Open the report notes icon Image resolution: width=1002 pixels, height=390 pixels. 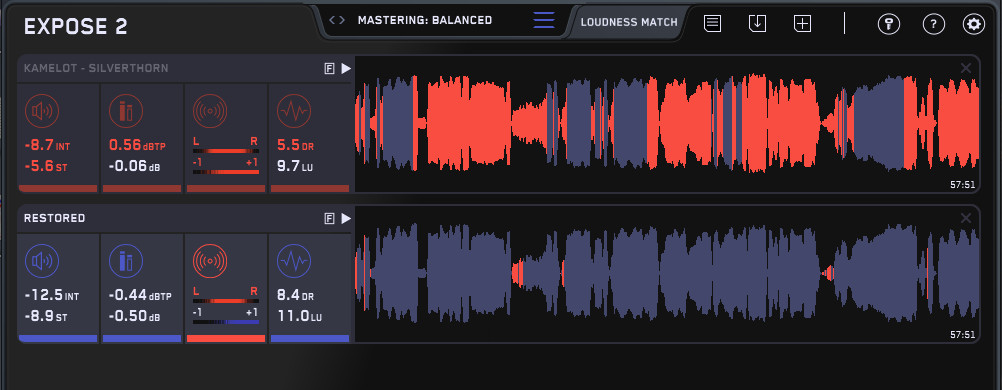(x=713, y=24)
